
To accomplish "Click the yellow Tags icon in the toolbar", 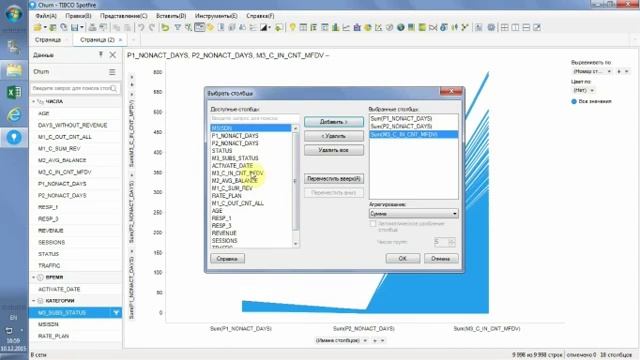I will click(210, 27).
